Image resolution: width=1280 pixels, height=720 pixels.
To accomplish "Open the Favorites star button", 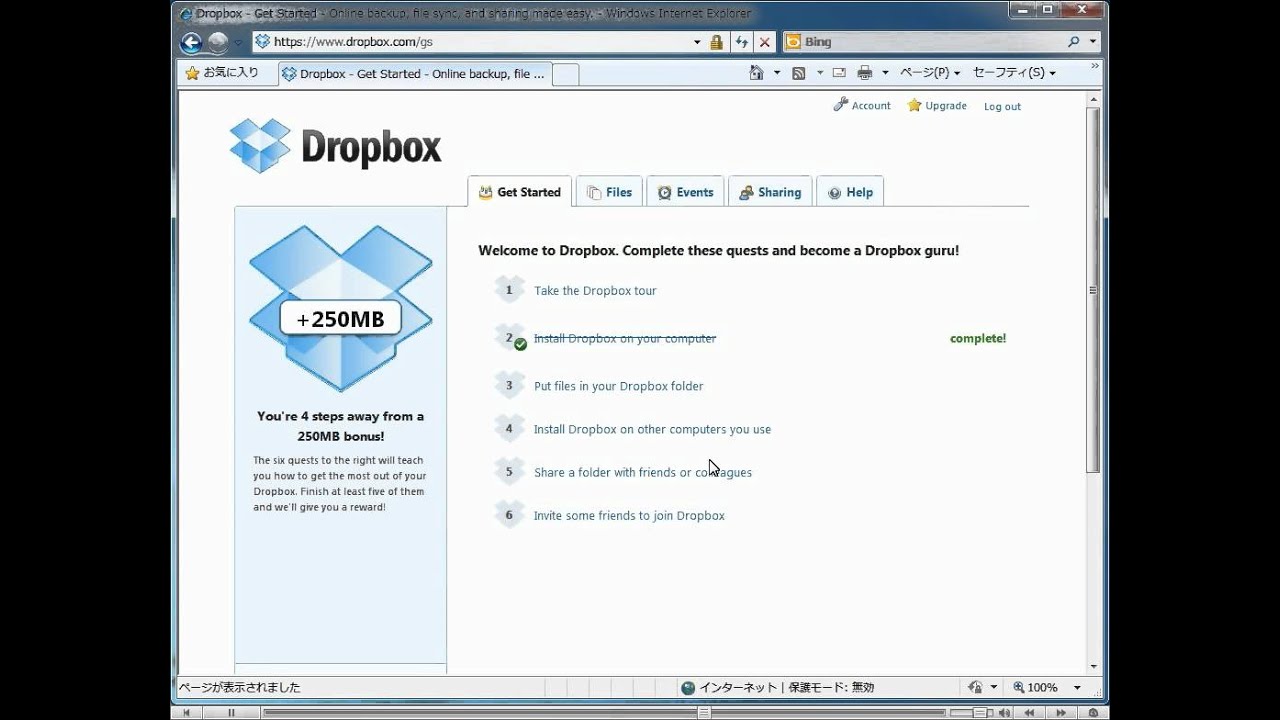I will click(x=222, y=73).
